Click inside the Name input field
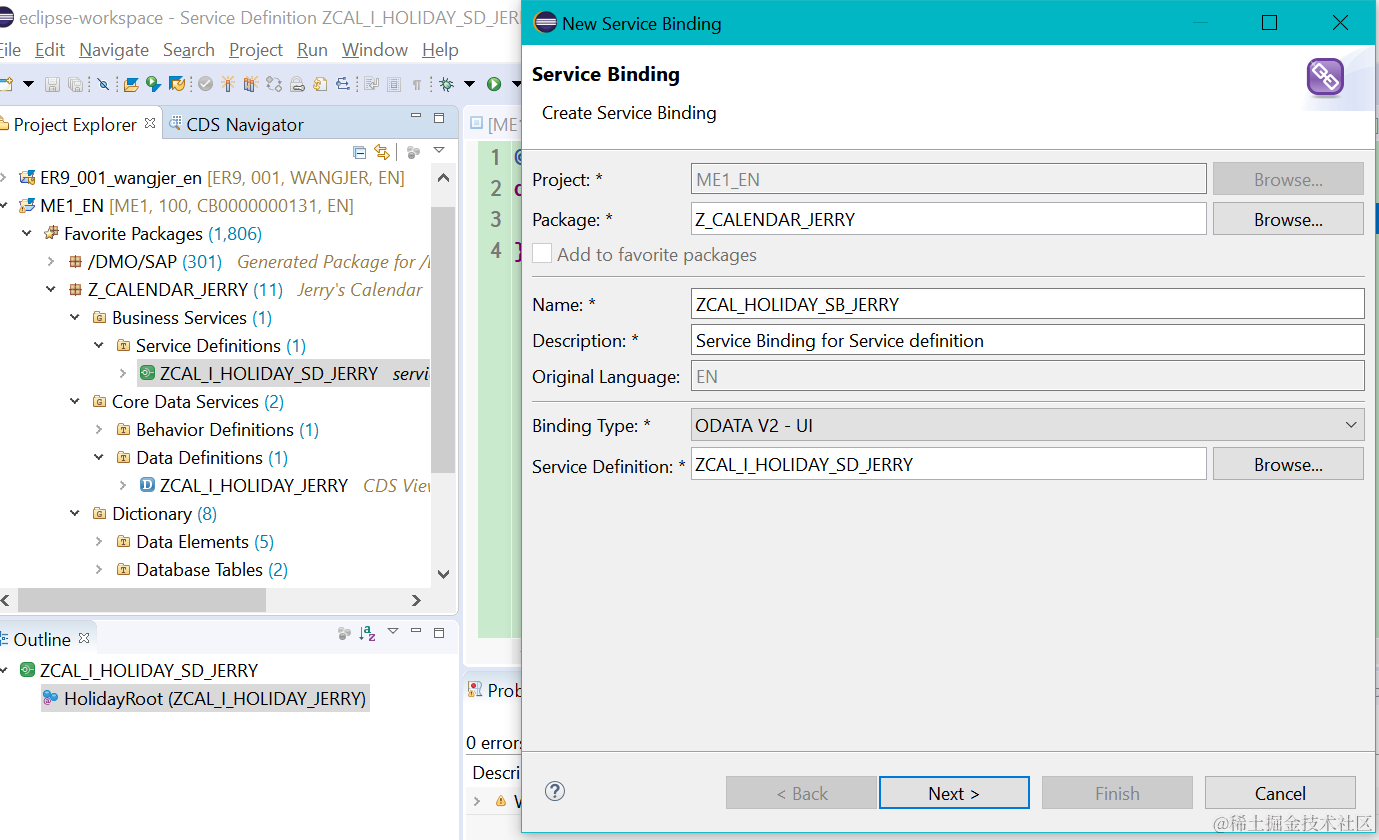This screenshot has height=840, width=1379. [1027, 304]
